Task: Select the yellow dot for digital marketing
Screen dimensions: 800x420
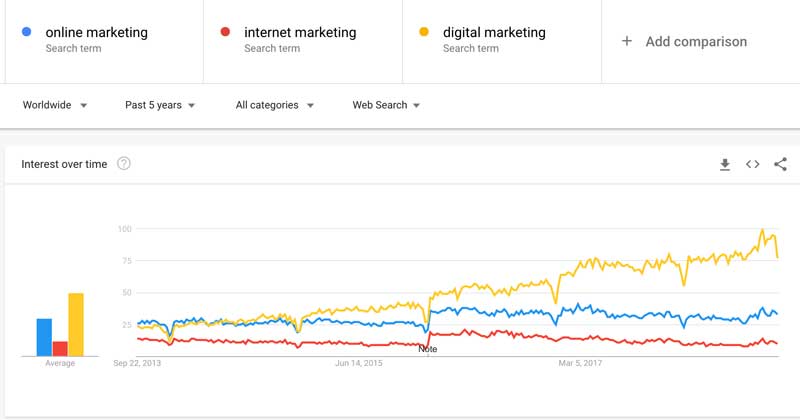Action: click(x=423, y=32)
